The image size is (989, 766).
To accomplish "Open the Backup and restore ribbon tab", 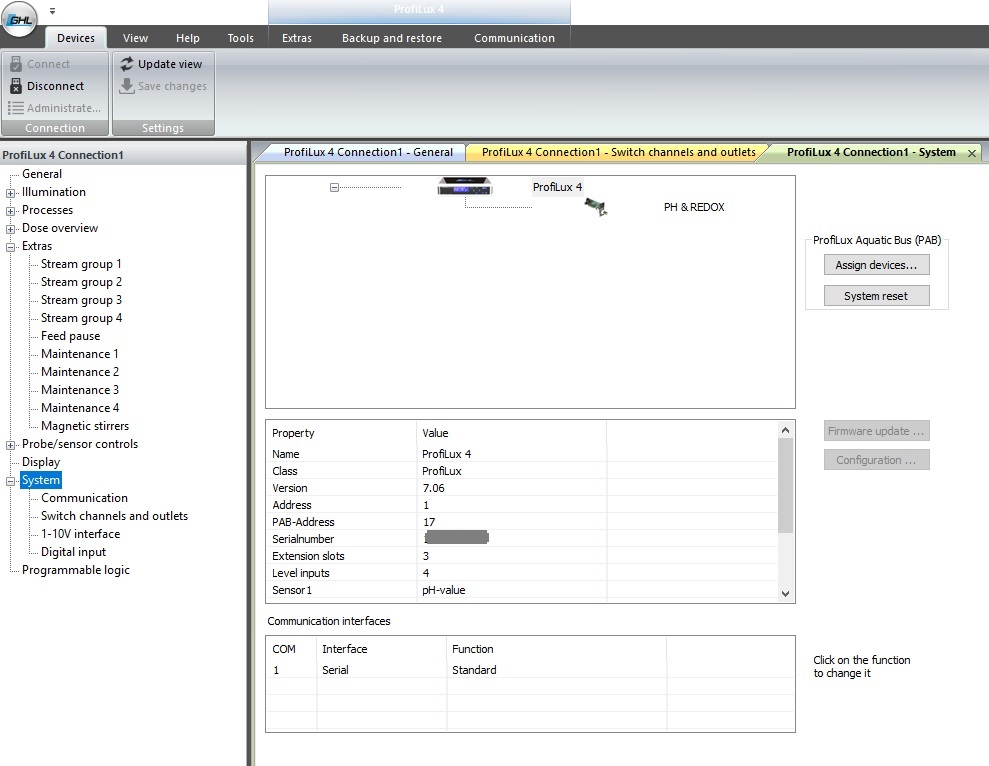I will coord(392,38).
